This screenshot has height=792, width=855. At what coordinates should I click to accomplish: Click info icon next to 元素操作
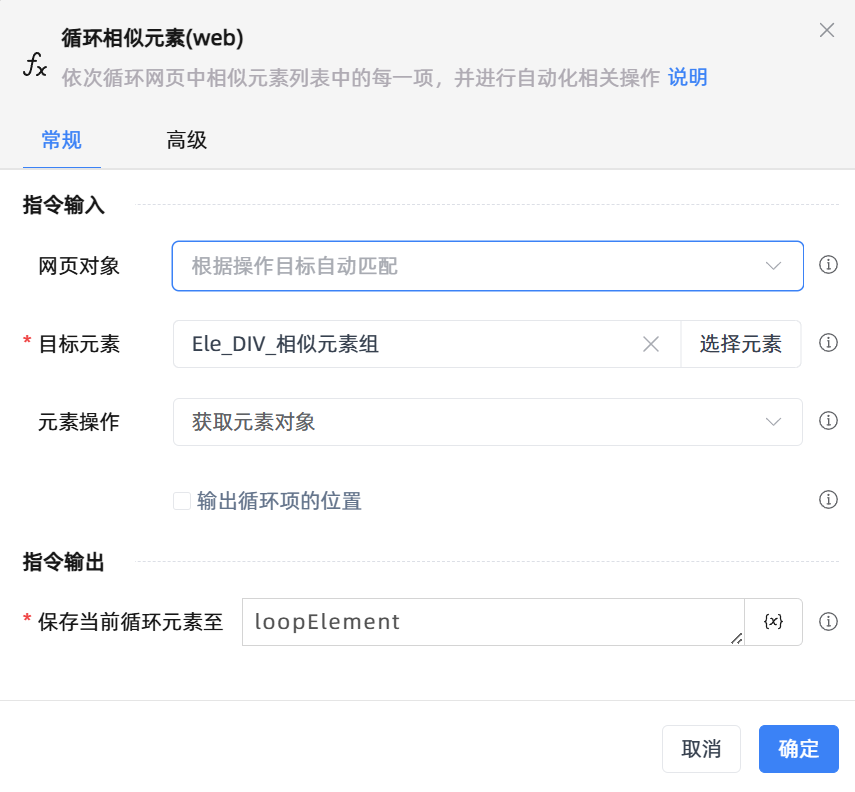pos(828,421)
